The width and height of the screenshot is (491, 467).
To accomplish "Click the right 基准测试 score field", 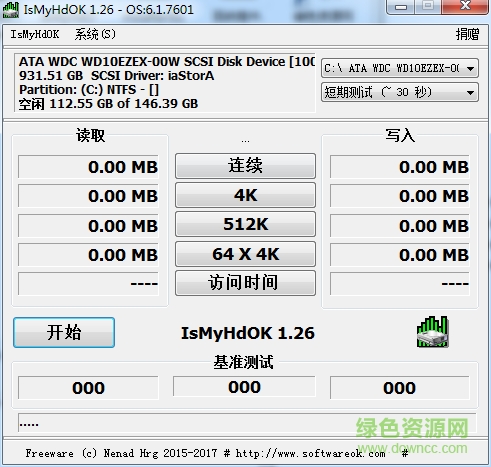I will point(400,388).
